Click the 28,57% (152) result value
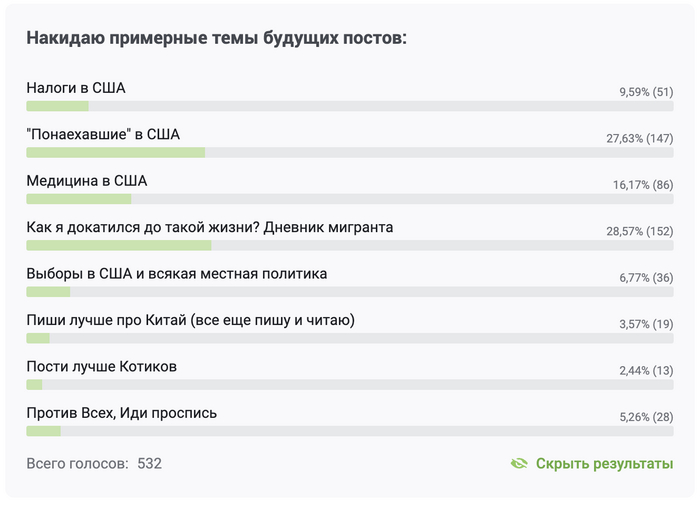The image size is (700, 516). point(639,231)
